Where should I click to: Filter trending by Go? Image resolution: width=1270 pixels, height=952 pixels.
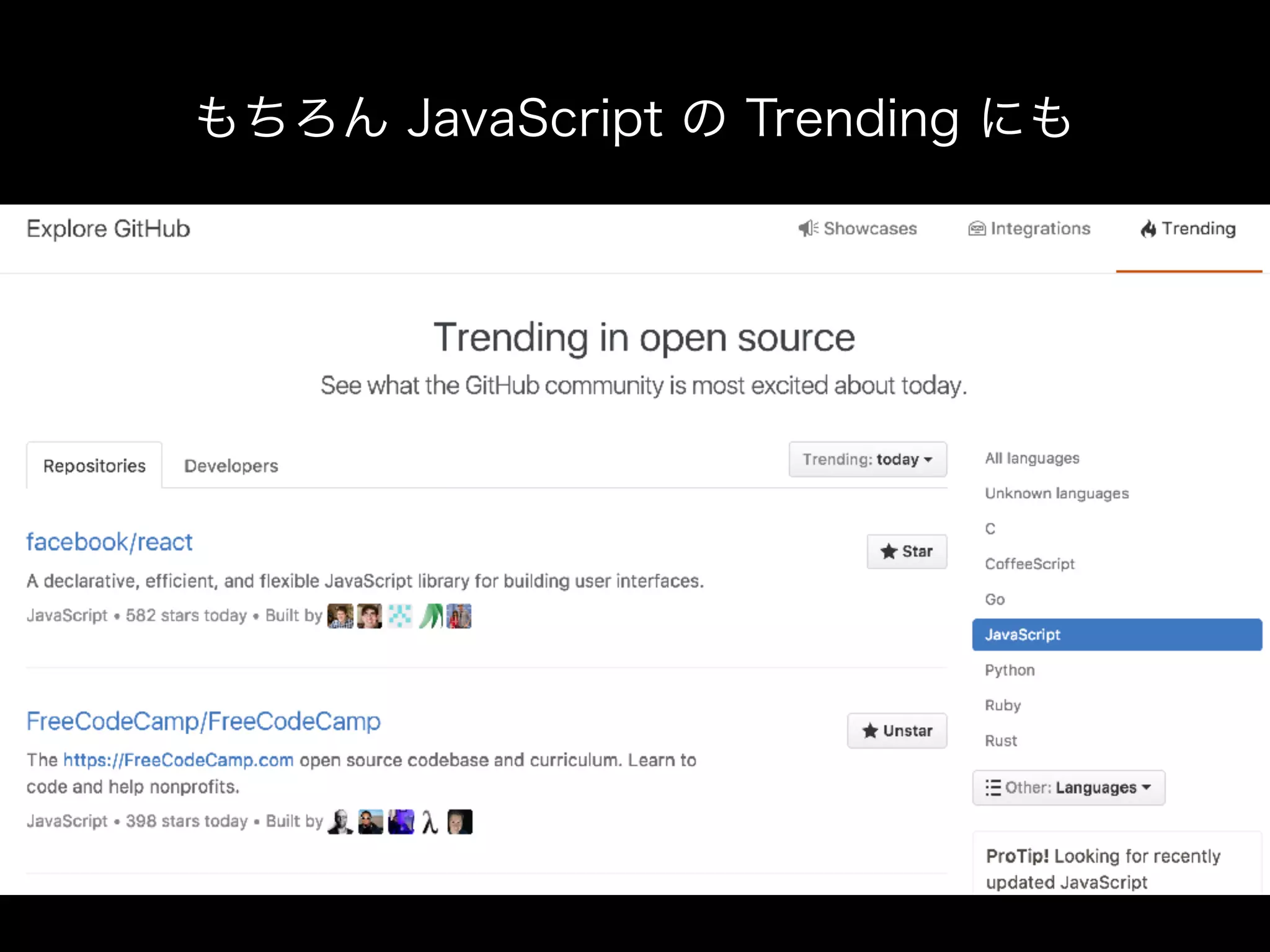tap(995, 599)
